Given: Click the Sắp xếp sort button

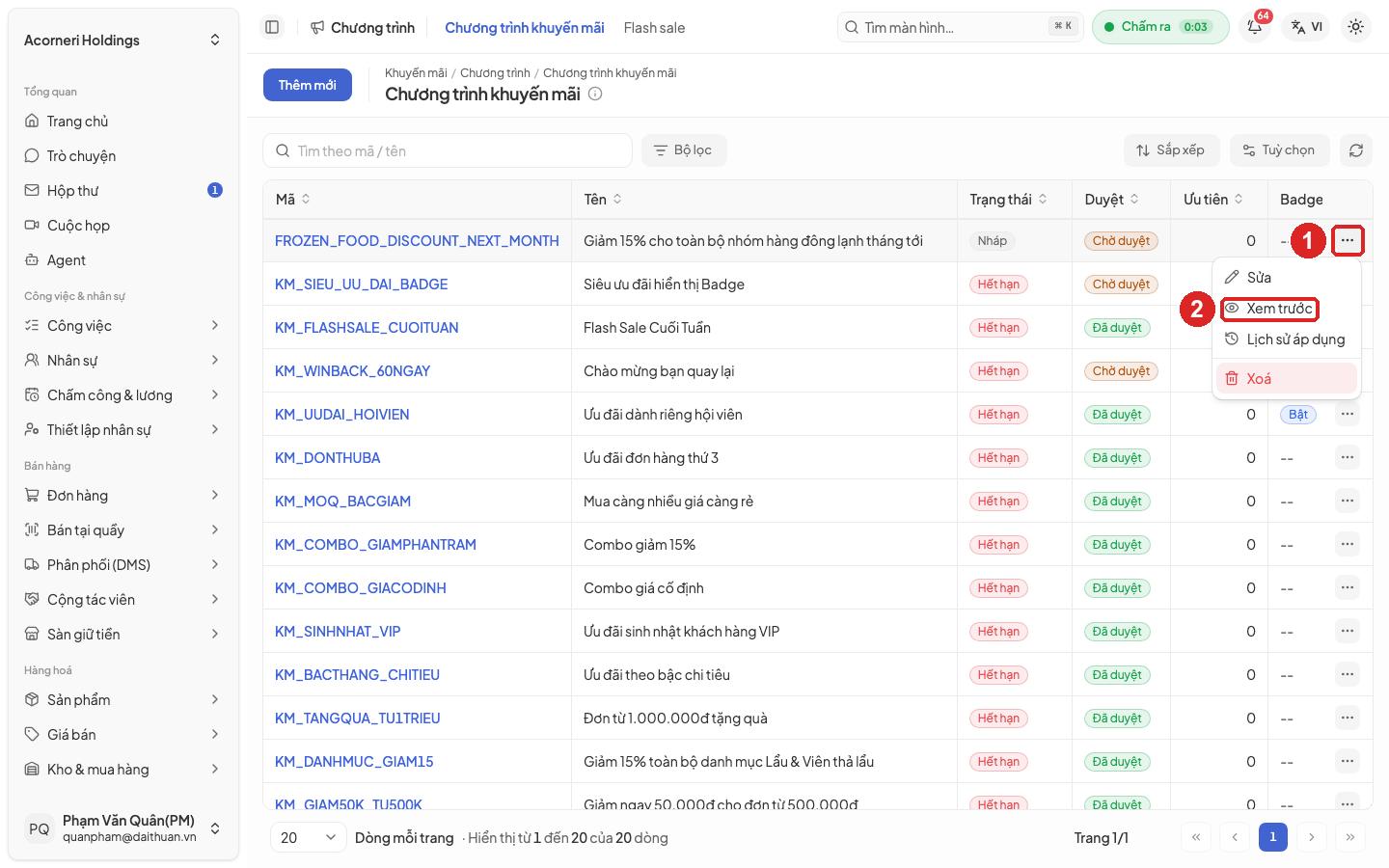Looking at the screenshot, I should pos(1171,150).
